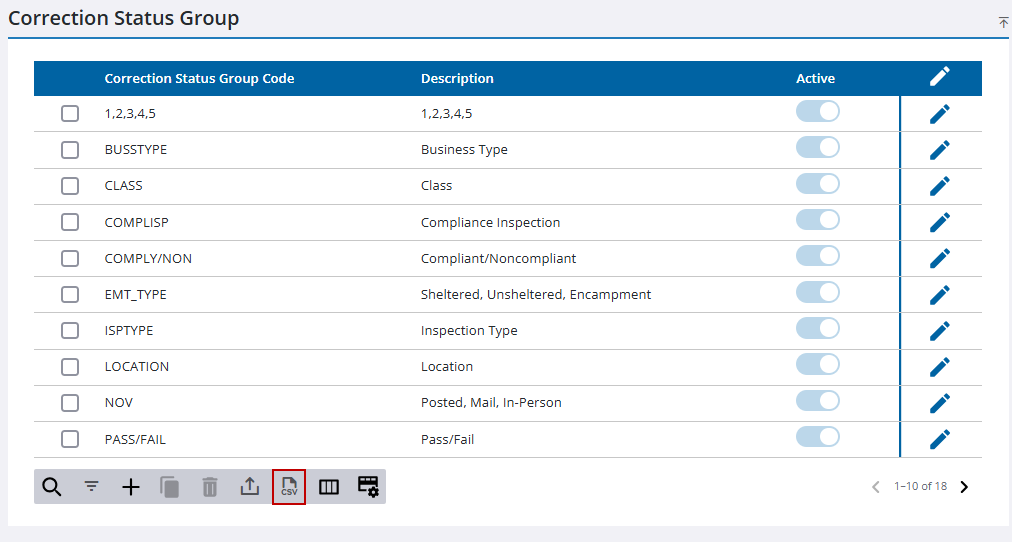Screen dimensions: 1012x542
Task: Disable Active toggle for PASS/FAIL
Action: [x=817, y=437]
